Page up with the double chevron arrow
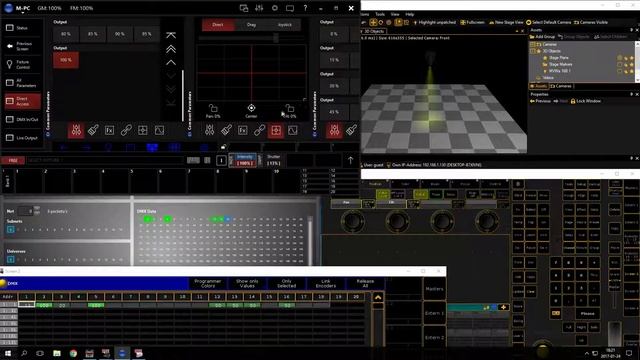 (x=171, y=49)
